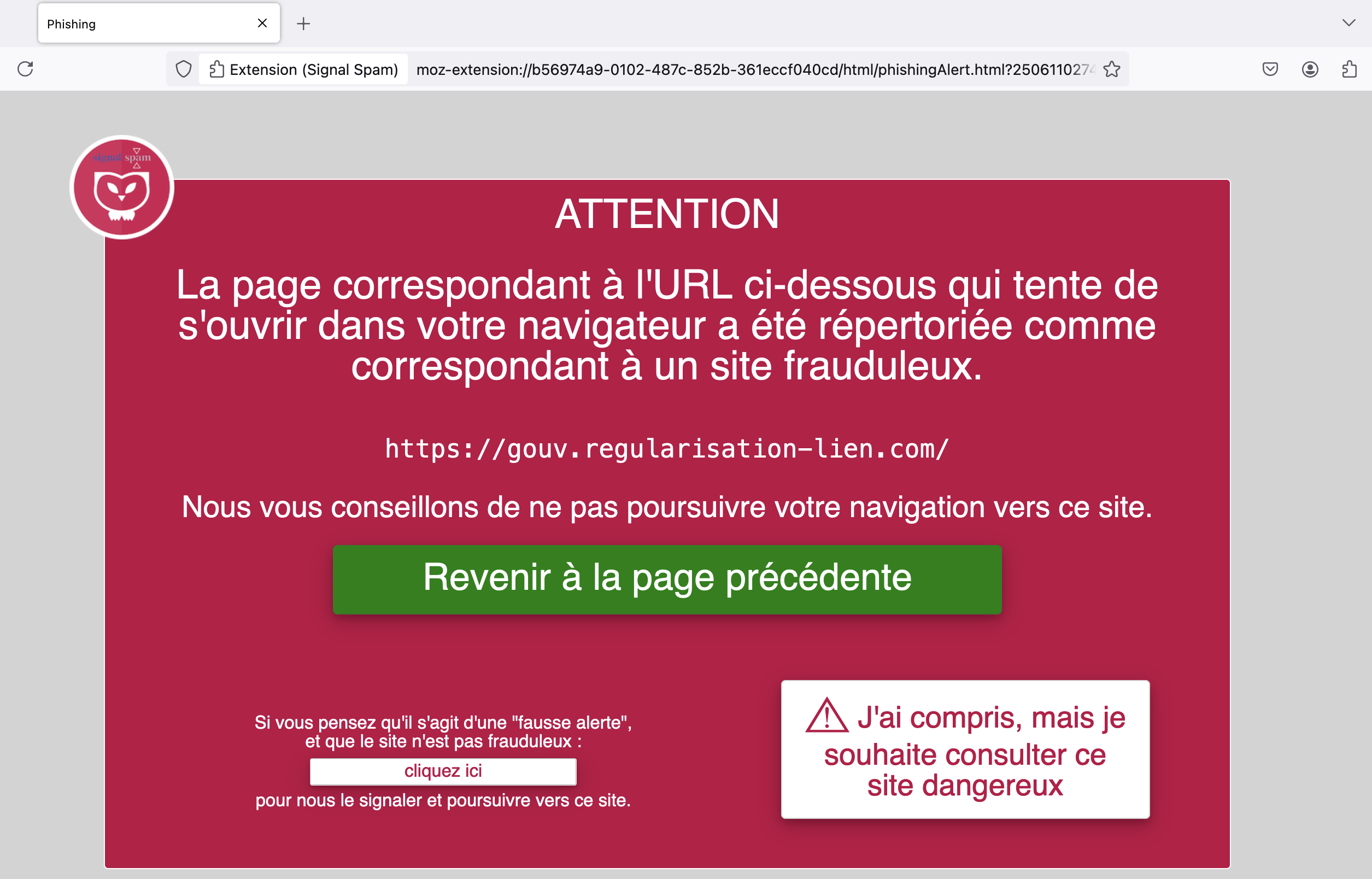Click the Signal Spam owl logo
Screen dimensions: 1372x879
coord(121,187)
